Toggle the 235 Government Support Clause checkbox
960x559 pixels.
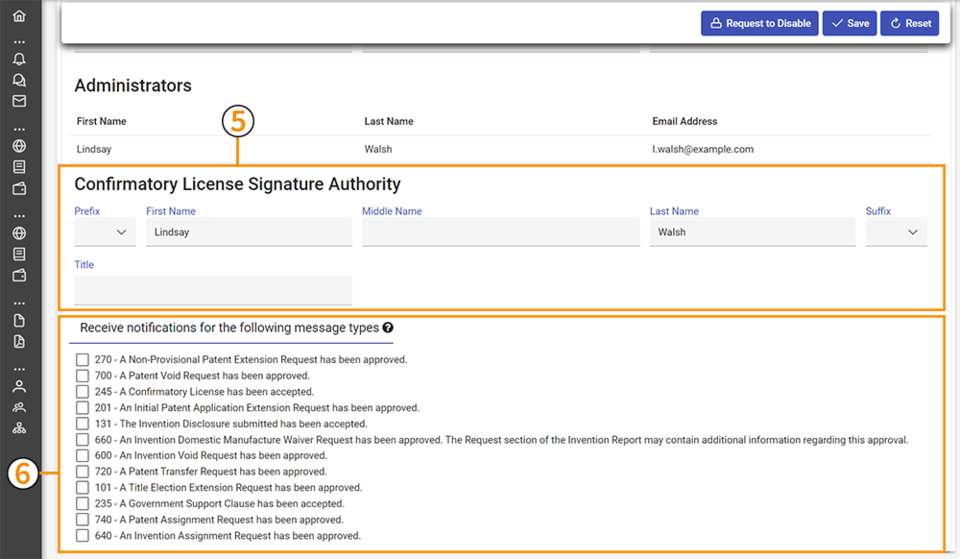point(82,504)
